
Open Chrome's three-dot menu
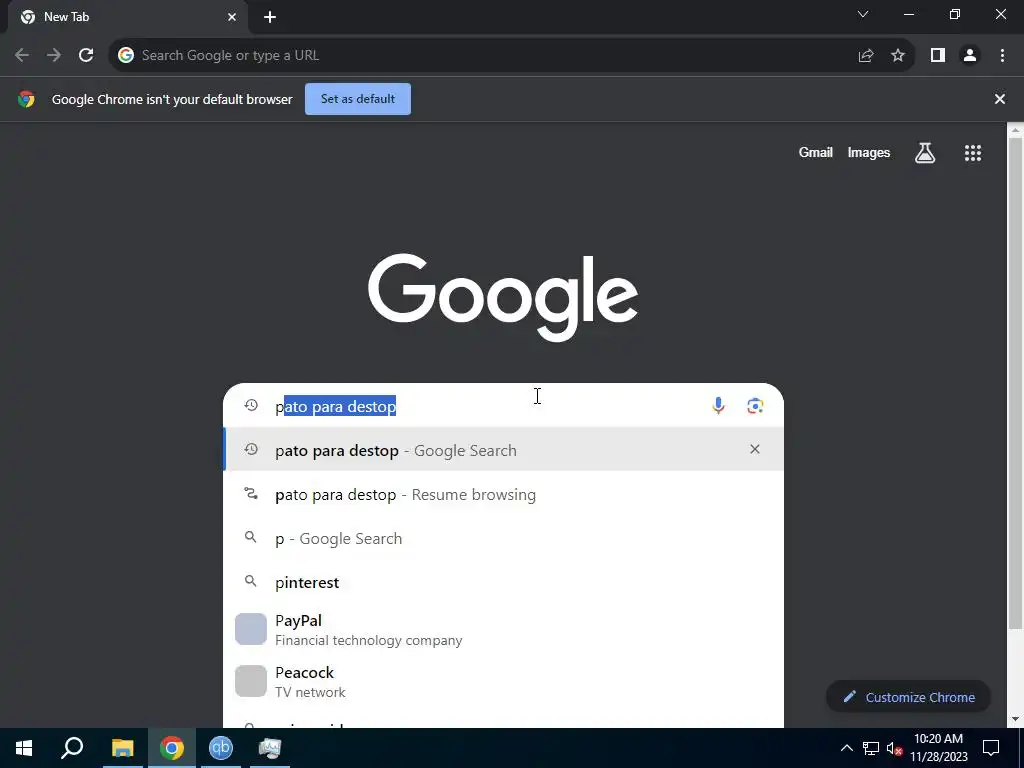[x=1002, y=56]
